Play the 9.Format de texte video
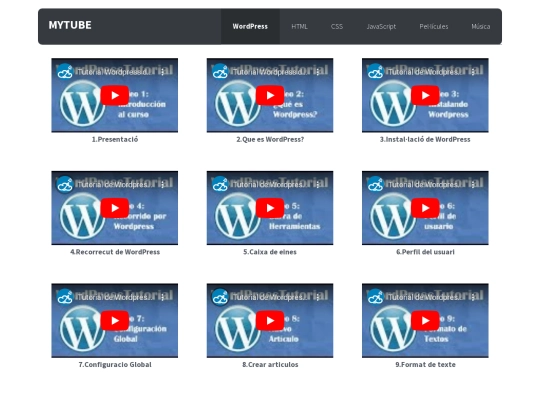 425,321
